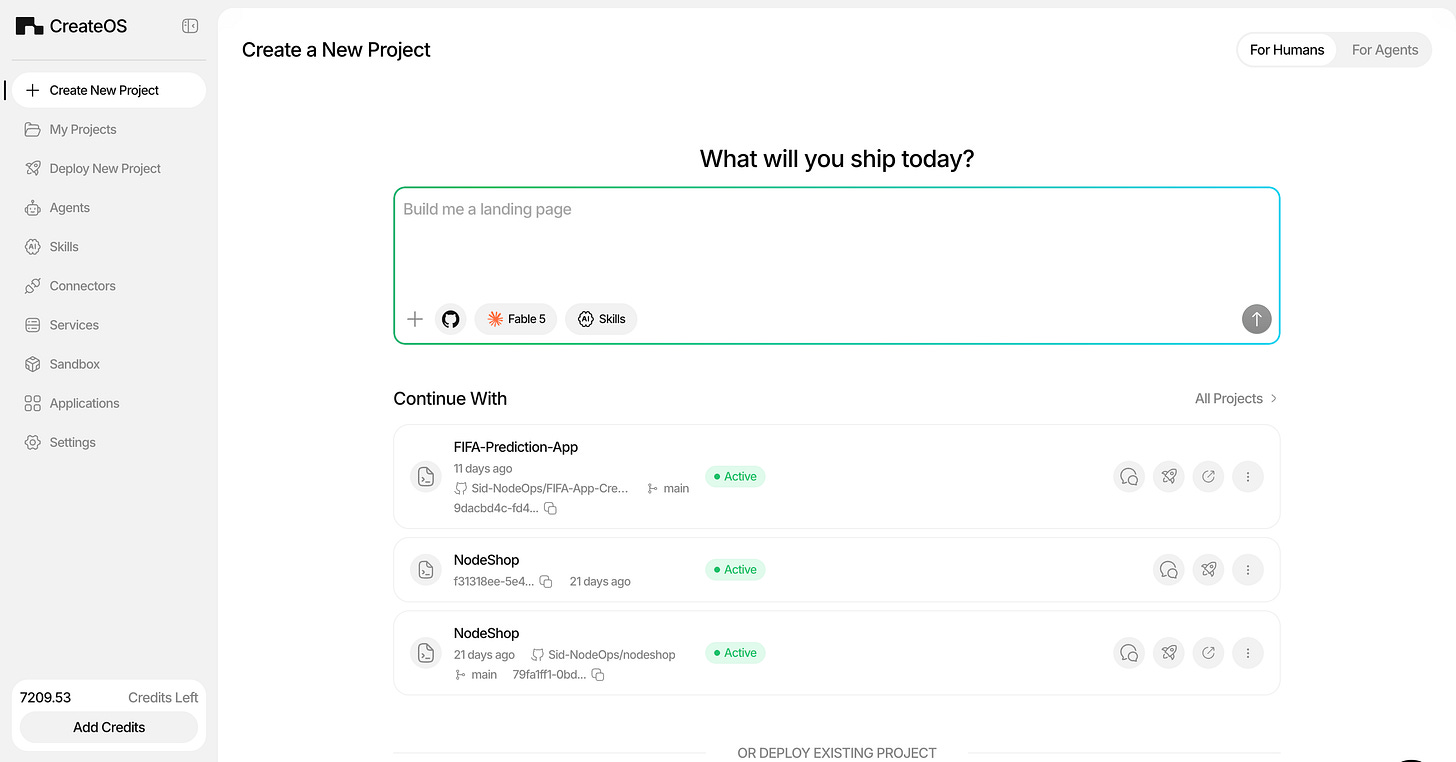1456x762 pixels.
Task: Click rocket deploy icon for first NodeShop
Action: click(1209, 570)
